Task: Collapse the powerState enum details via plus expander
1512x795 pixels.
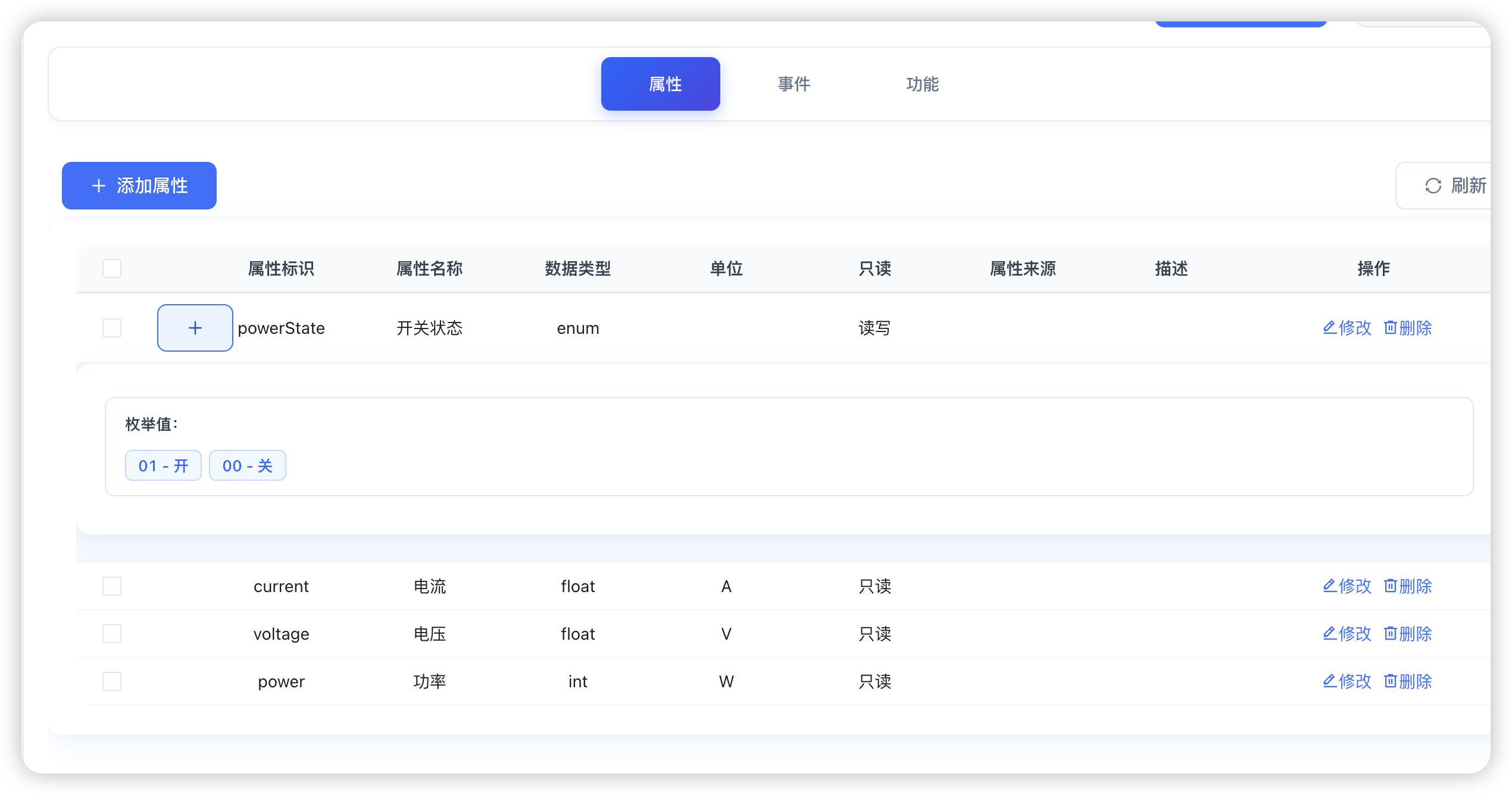Action: click(195, 328)
